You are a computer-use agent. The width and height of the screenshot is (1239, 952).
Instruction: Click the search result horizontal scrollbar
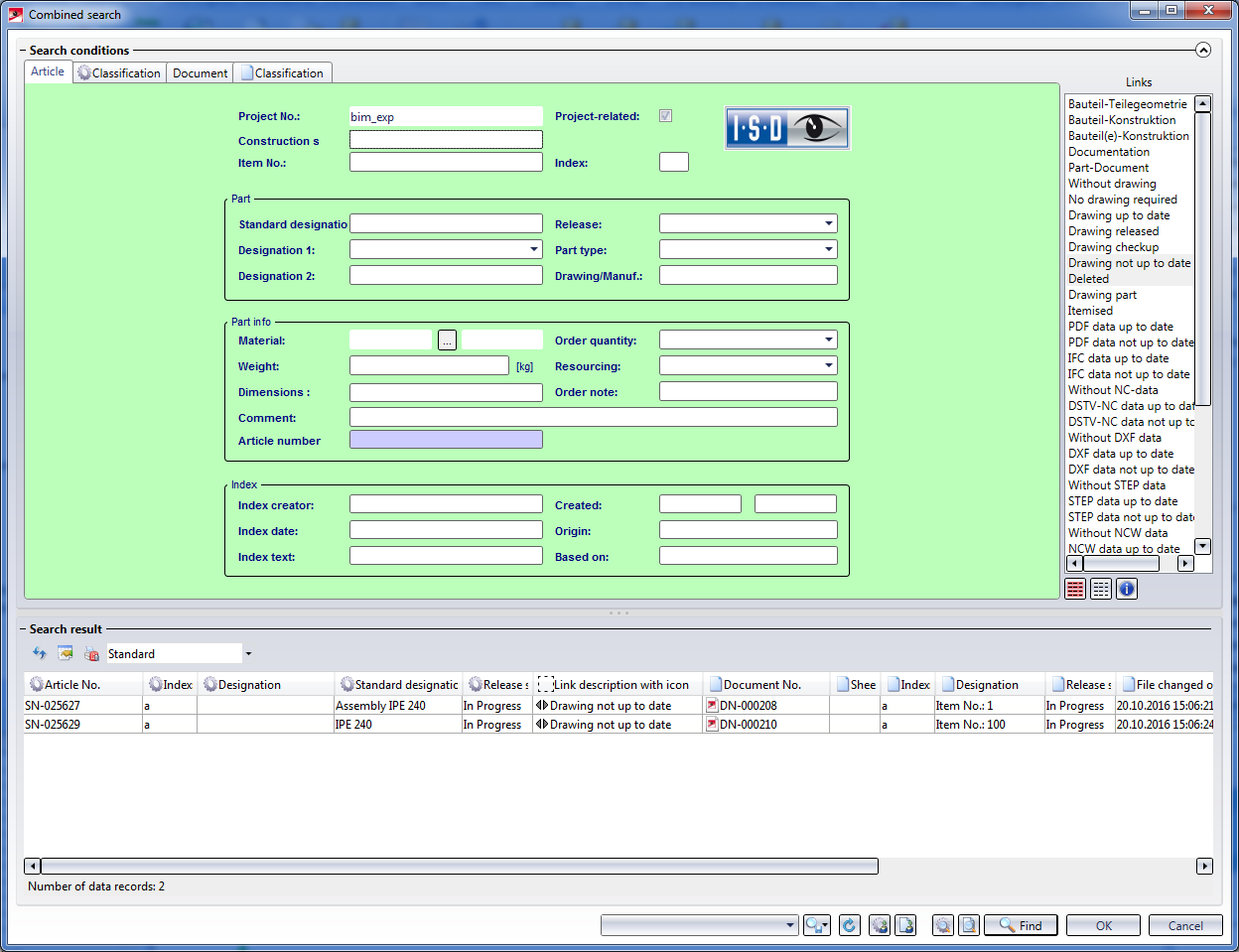(x=460, y=866)
